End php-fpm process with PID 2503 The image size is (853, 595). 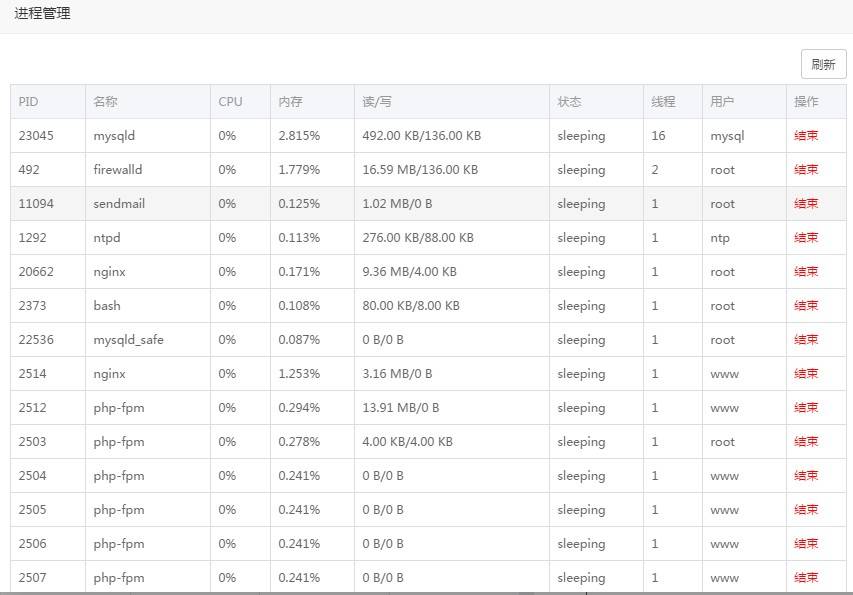click(806, 442)
